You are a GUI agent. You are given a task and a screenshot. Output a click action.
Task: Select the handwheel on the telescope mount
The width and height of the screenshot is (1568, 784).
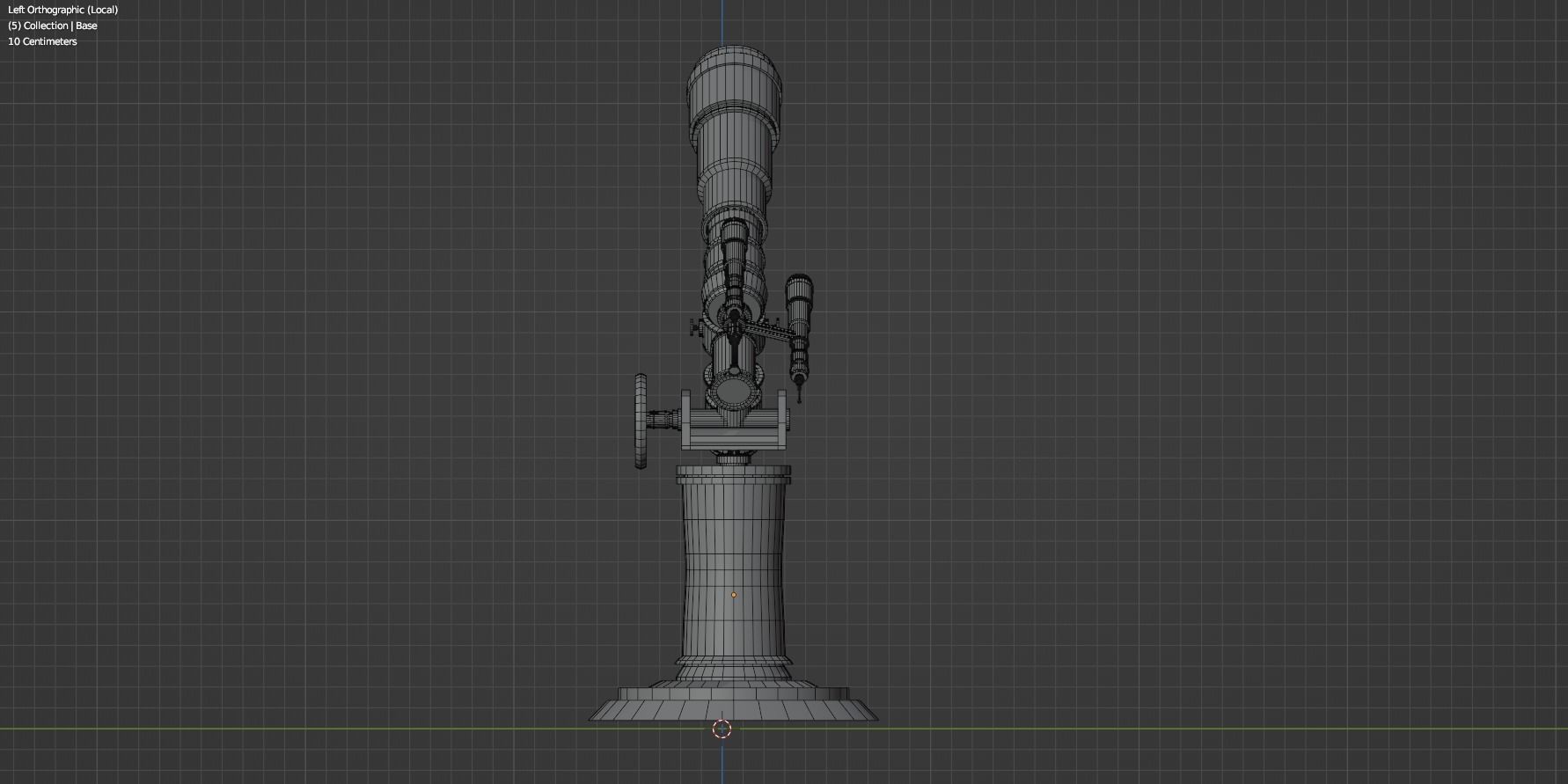[641, 421]
